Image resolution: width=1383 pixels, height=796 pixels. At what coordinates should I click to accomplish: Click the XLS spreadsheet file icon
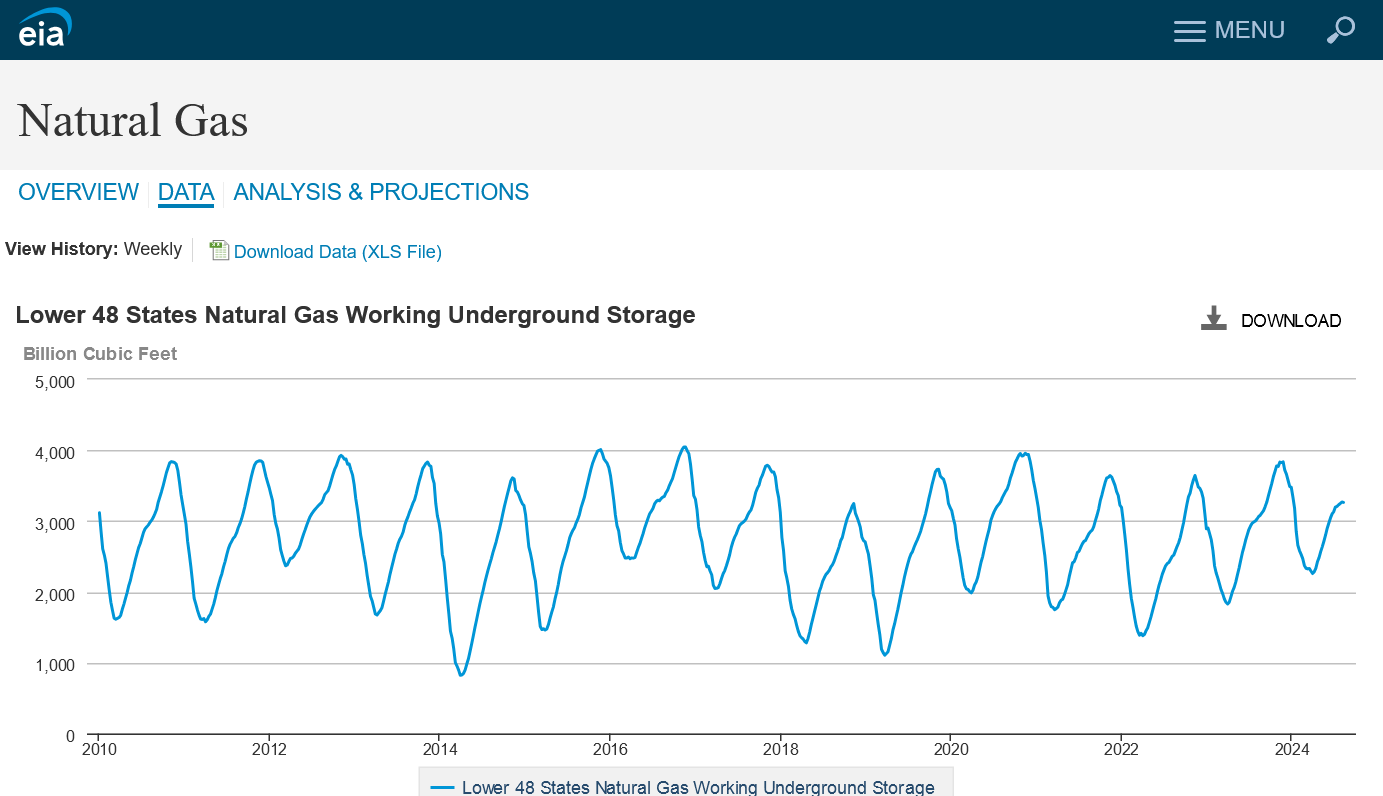pos(219,251)
